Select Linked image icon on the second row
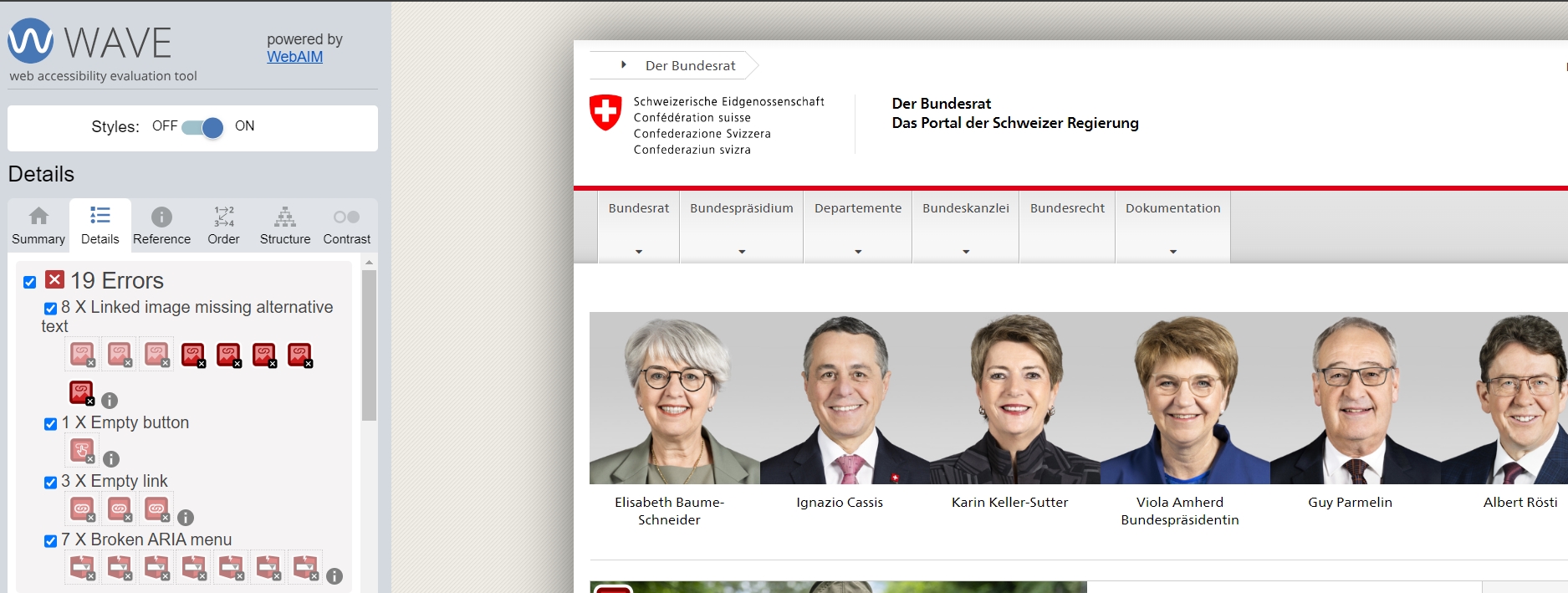The width and height of the screenshot is (1568, 593). click(x=82, y=393)
